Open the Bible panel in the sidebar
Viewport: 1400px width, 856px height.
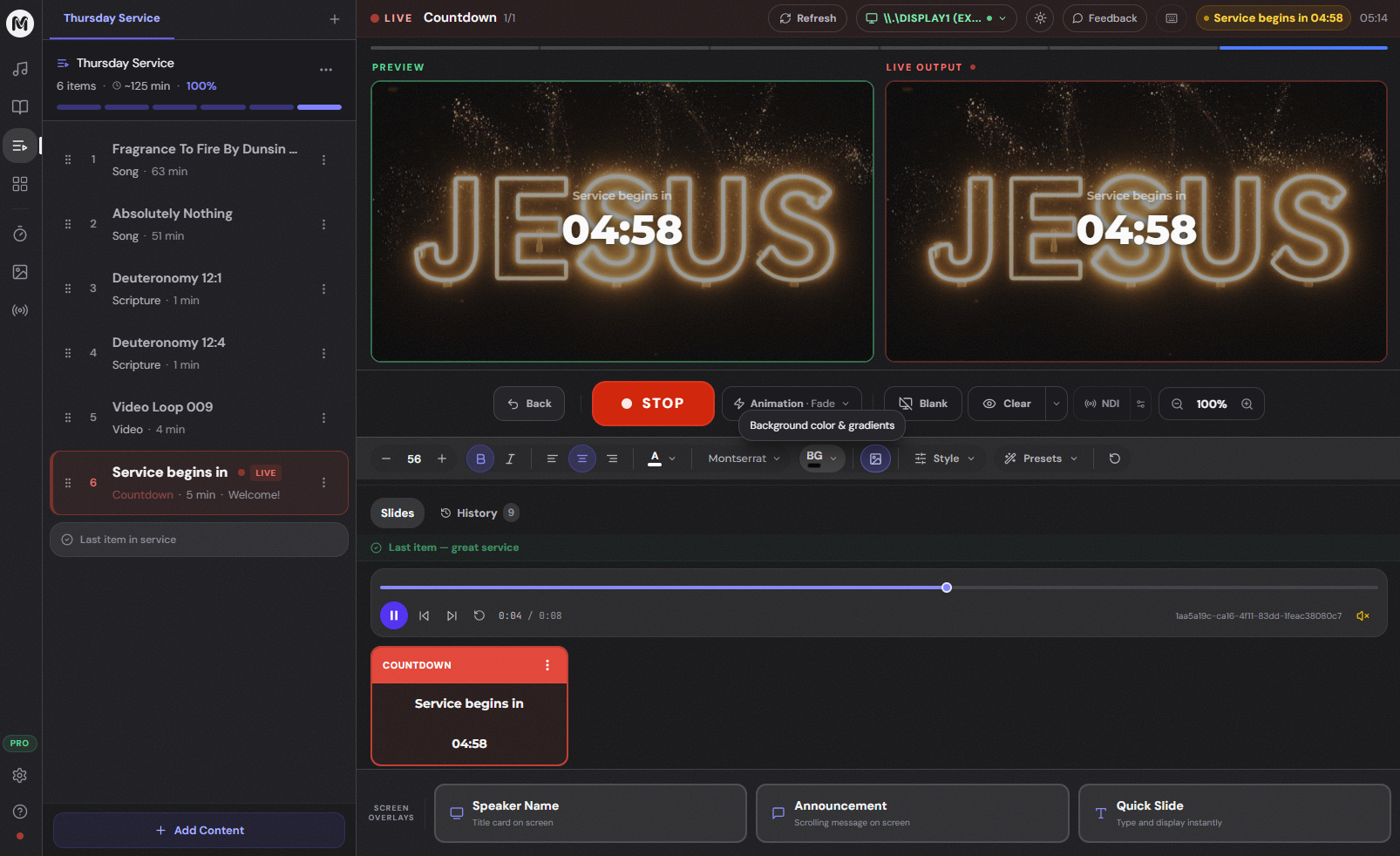[x=20, y=106]
